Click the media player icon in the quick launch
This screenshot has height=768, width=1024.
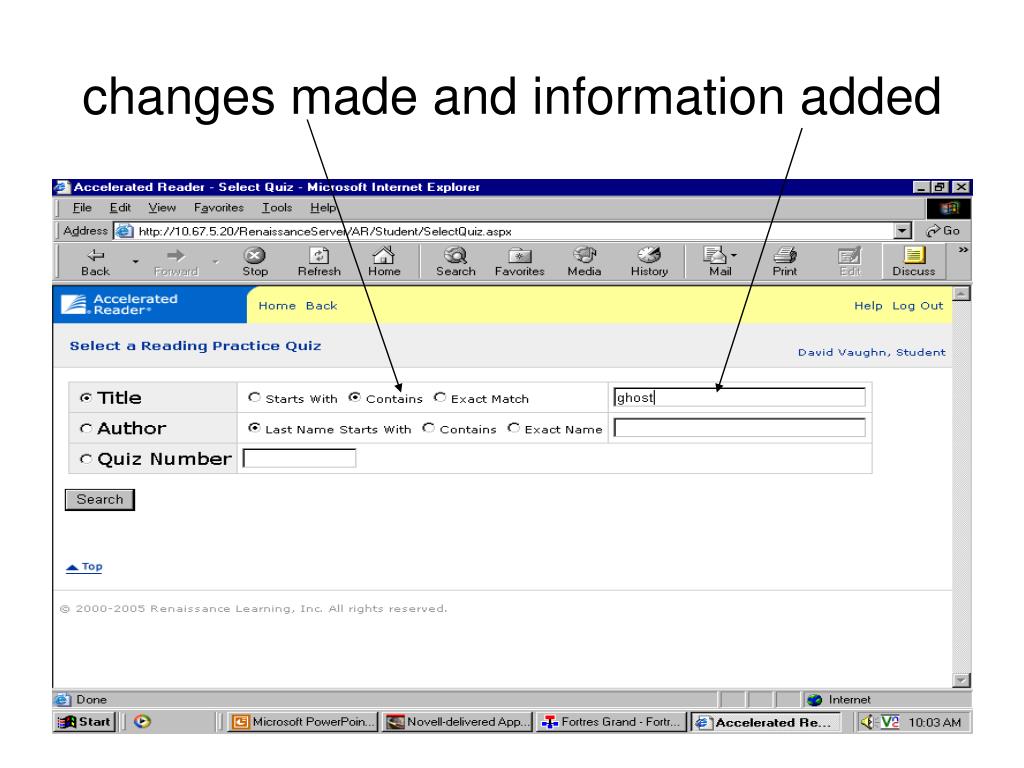click(142, 722)
